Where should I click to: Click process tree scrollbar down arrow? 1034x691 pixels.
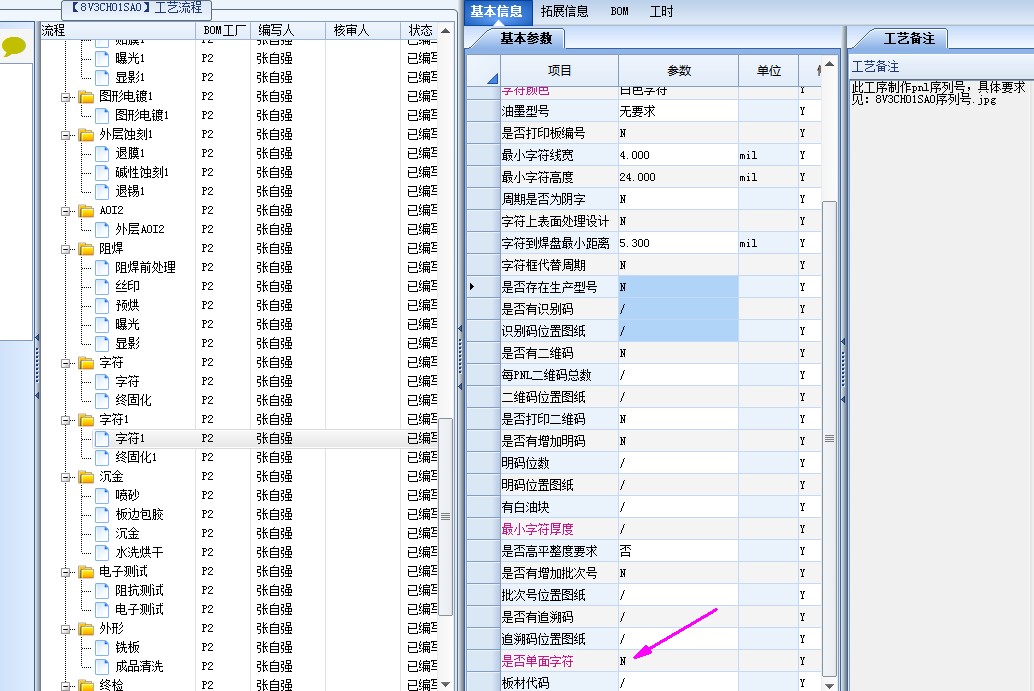click(x=446, y=684)
